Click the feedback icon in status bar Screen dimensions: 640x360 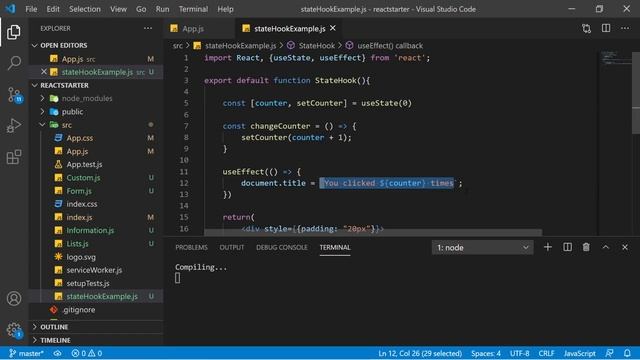[x=609, y=353]
